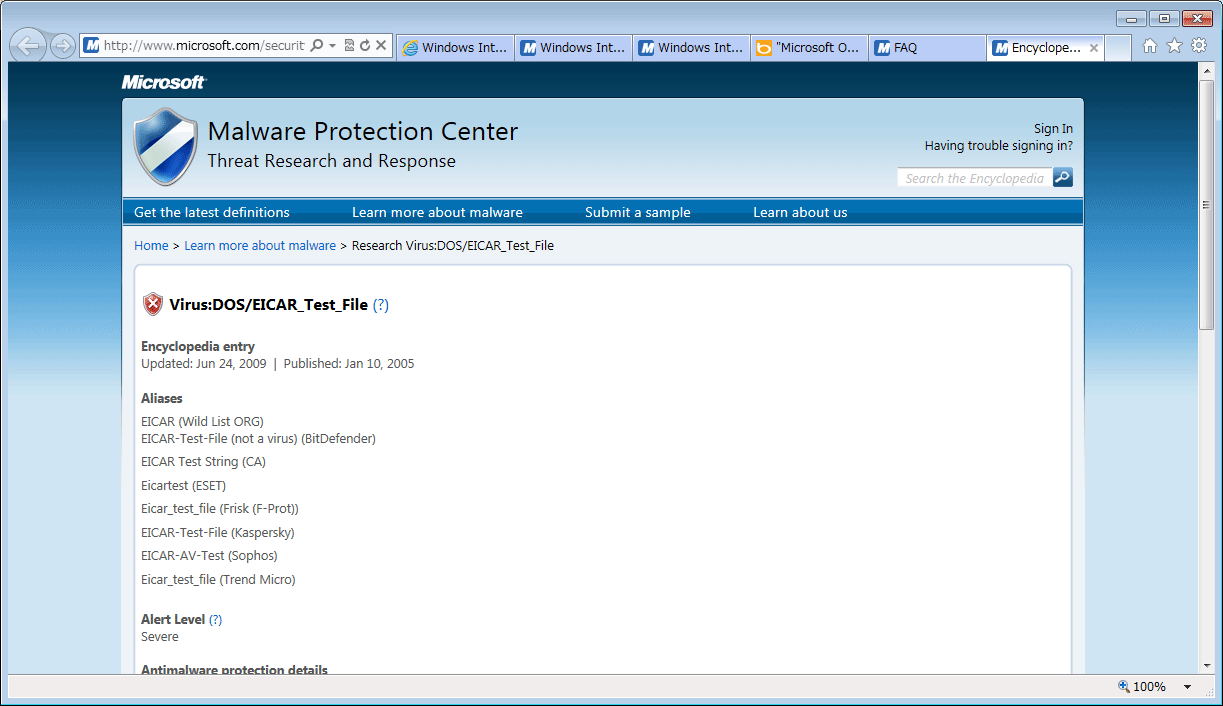Follow Learn more about malware breadcrumb link
The image size is (1223, 706).
[260, 245]
